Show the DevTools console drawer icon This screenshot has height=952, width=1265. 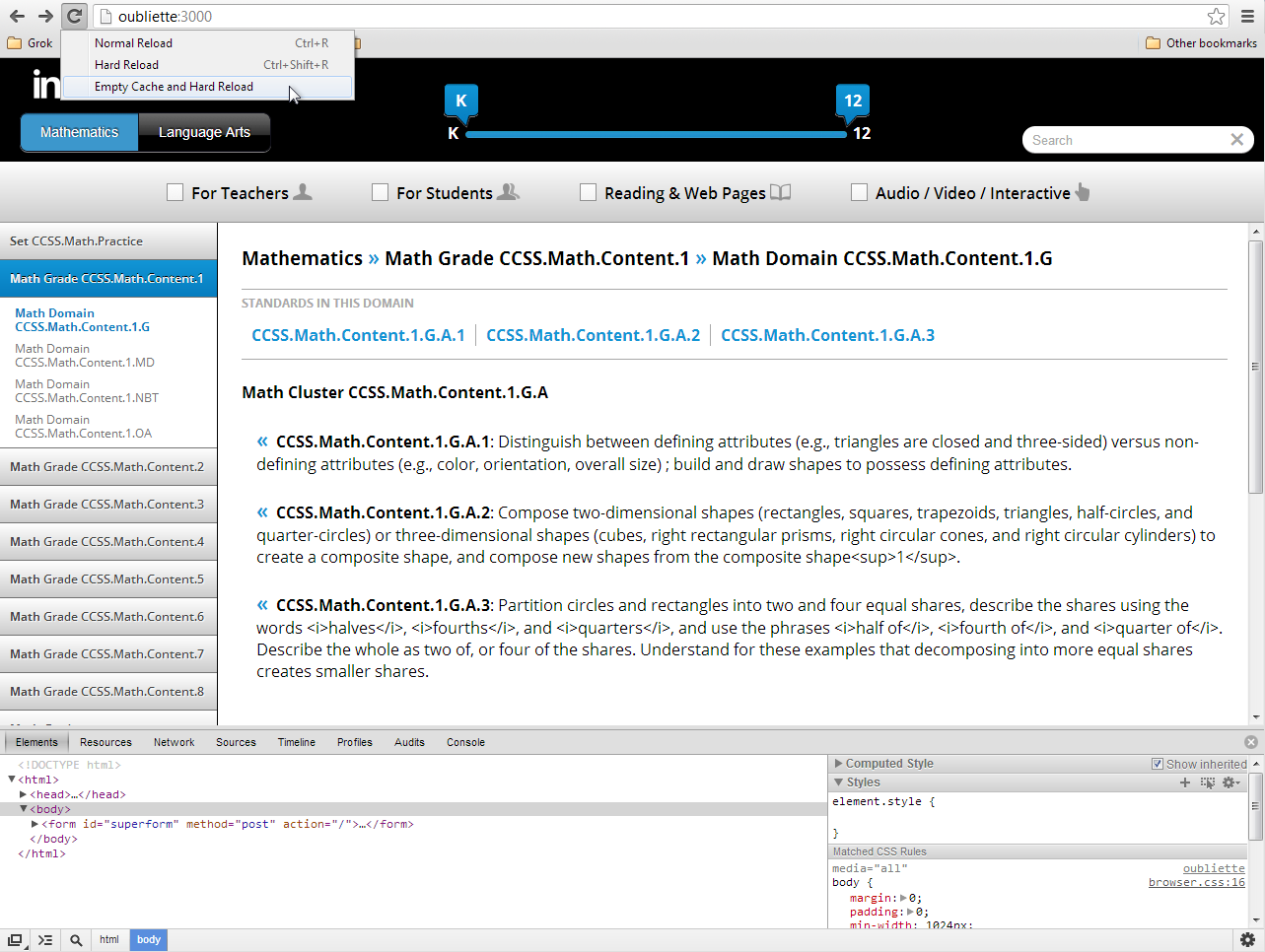point(45,940)
